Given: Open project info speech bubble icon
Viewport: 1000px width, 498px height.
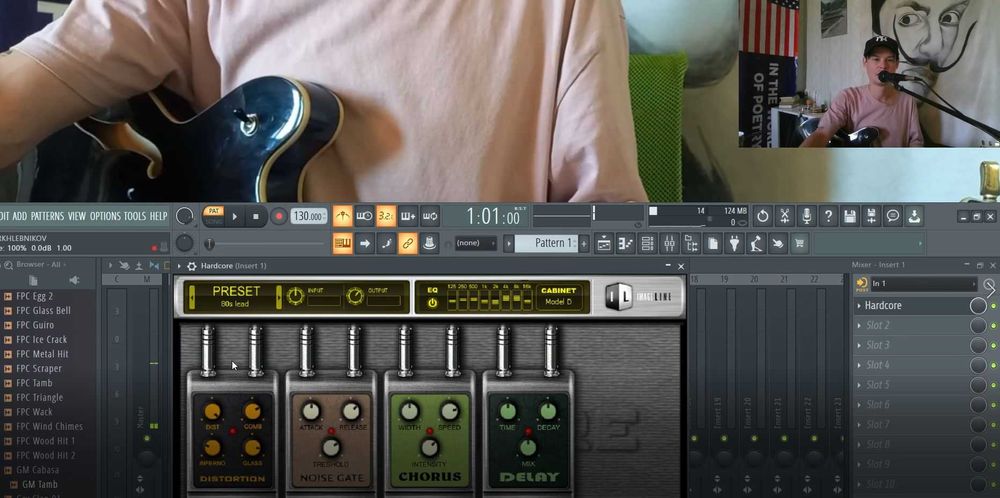Looking at the screenshot, I should tap(893, 216).
